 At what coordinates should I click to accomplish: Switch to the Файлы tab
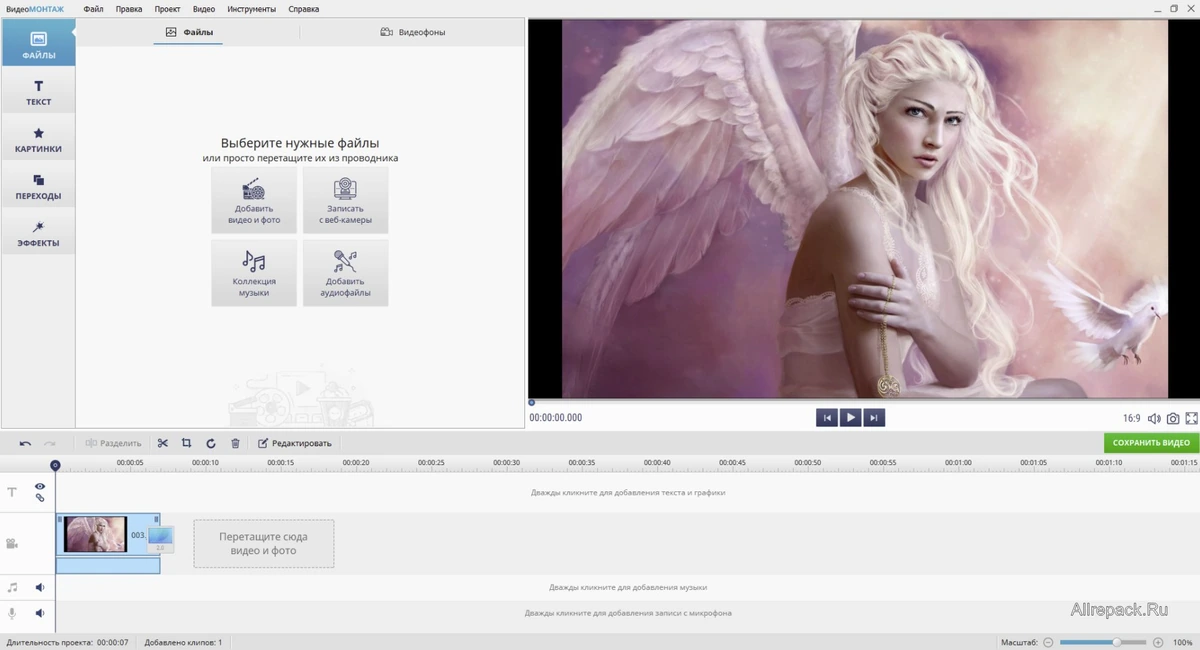188,32
